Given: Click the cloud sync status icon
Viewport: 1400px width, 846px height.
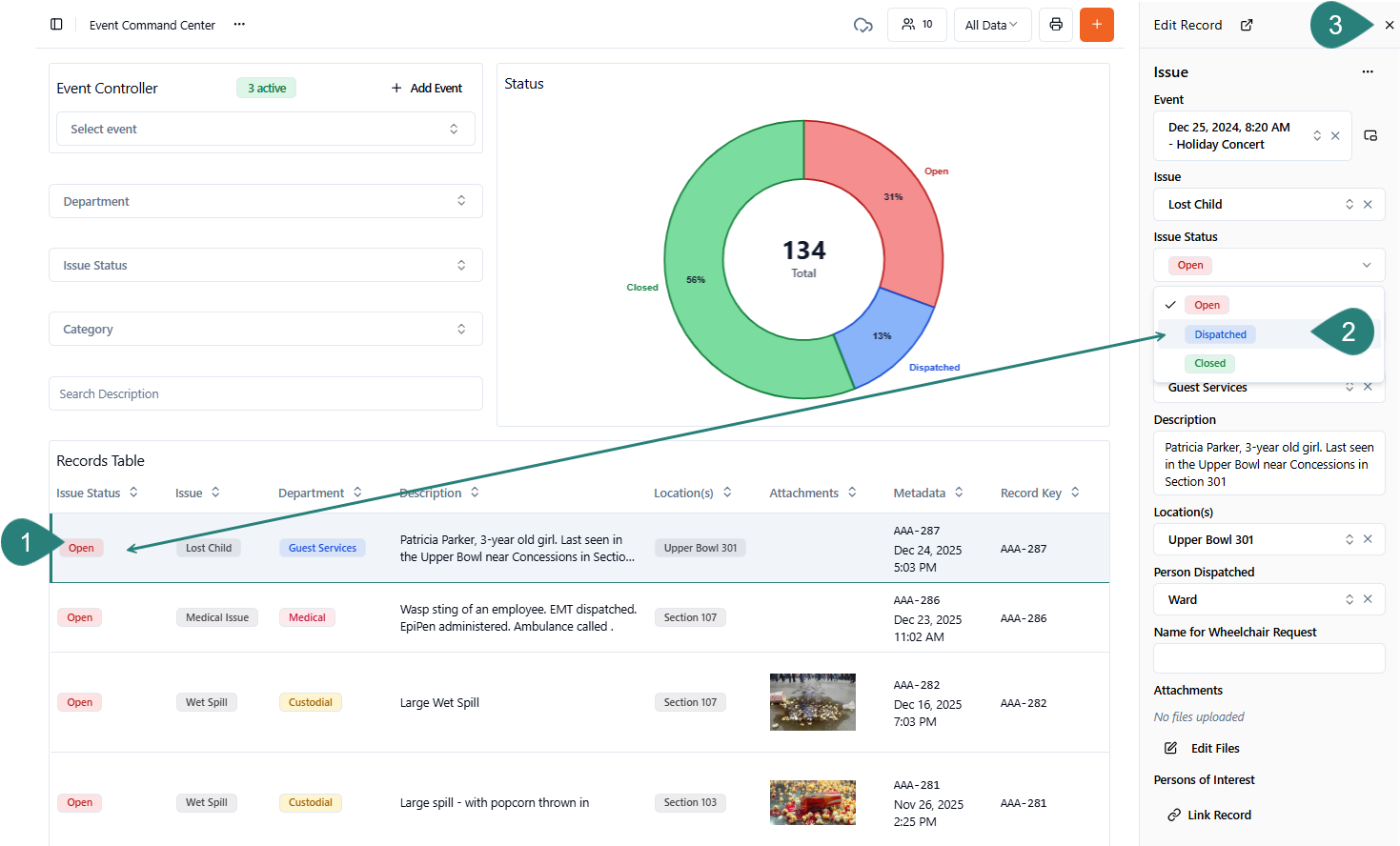Looking at the screenshot, I should (x=862, y=25).
